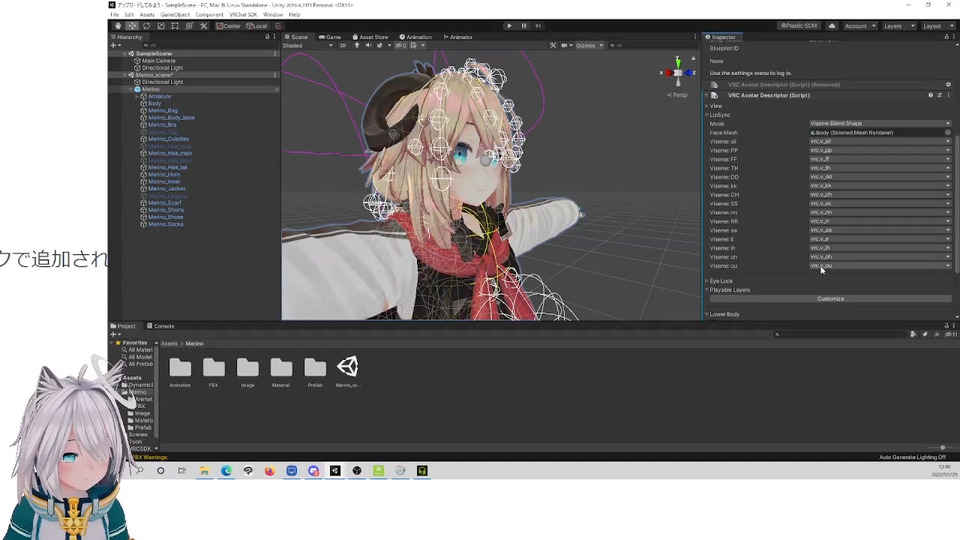The width and height of the screenshot is (960, 540).
Task: Open the Assets menu
Action: coord(147,15)
